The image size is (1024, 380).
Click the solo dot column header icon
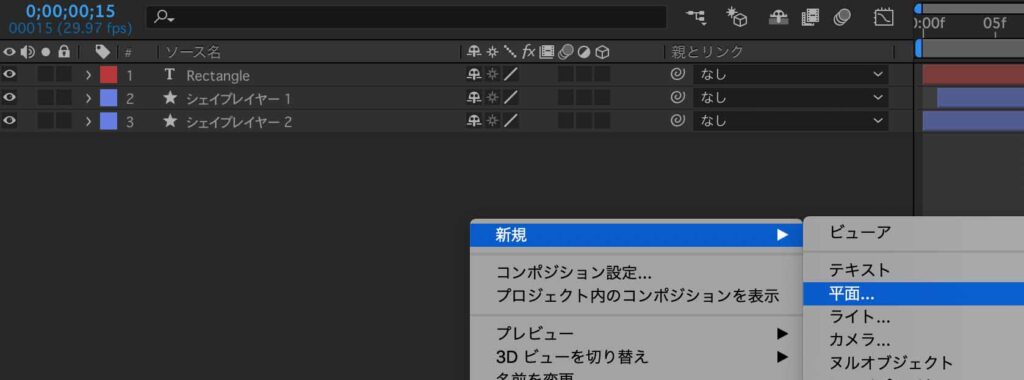(46, 52)
